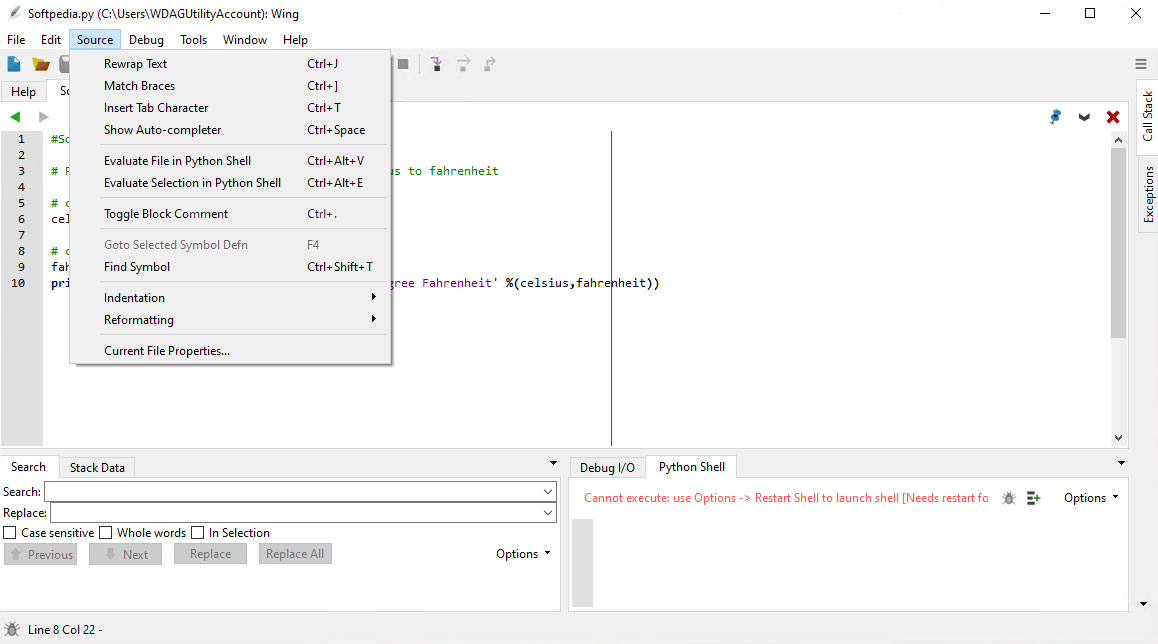The image size is (1158, 644).
Task: Select Find Symbol menu item
Action: click(230, 267)
